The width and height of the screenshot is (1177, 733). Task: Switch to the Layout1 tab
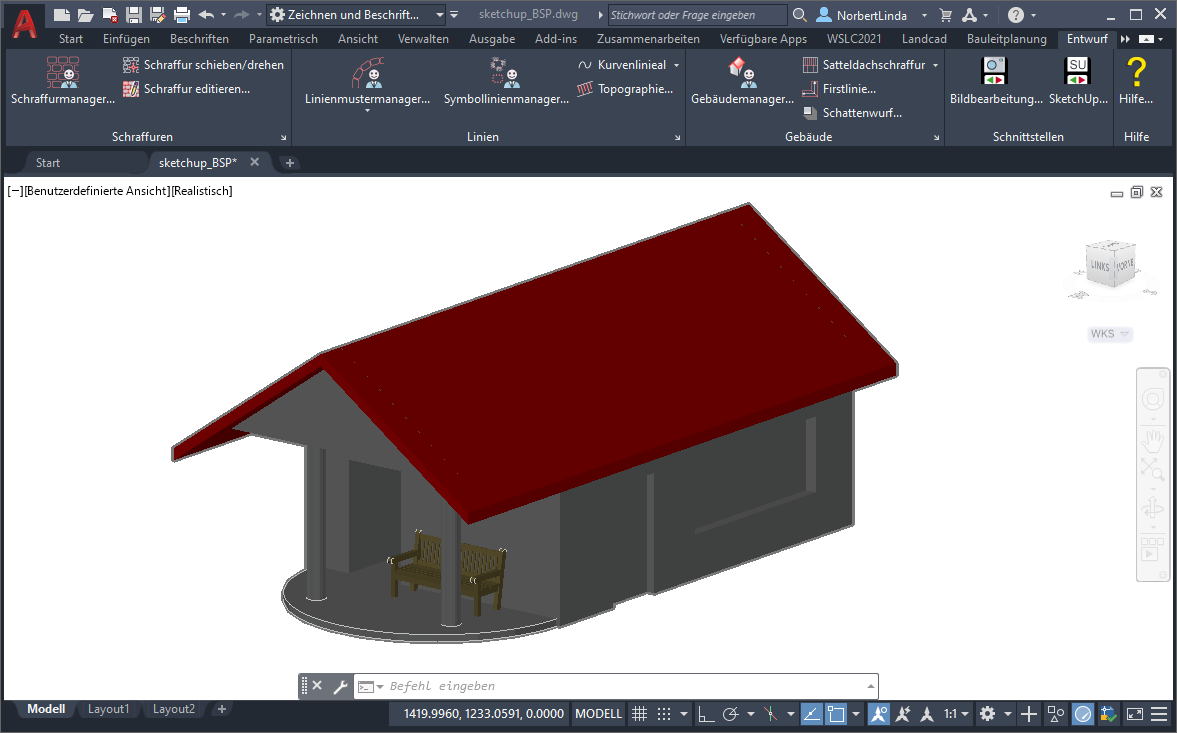pyautogui.click(x=109, y=709)
